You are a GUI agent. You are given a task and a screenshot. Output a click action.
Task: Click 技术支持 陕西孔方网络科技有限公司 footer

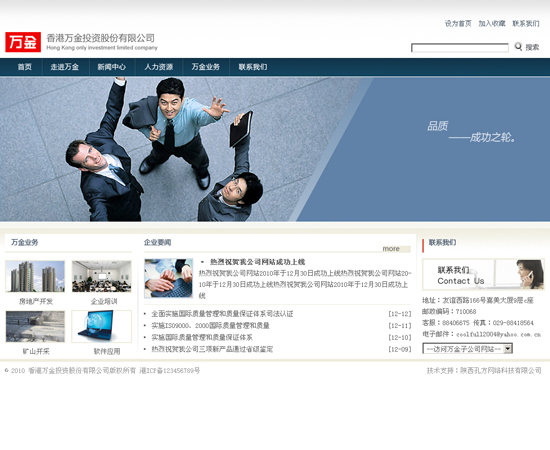coord(484,370)
